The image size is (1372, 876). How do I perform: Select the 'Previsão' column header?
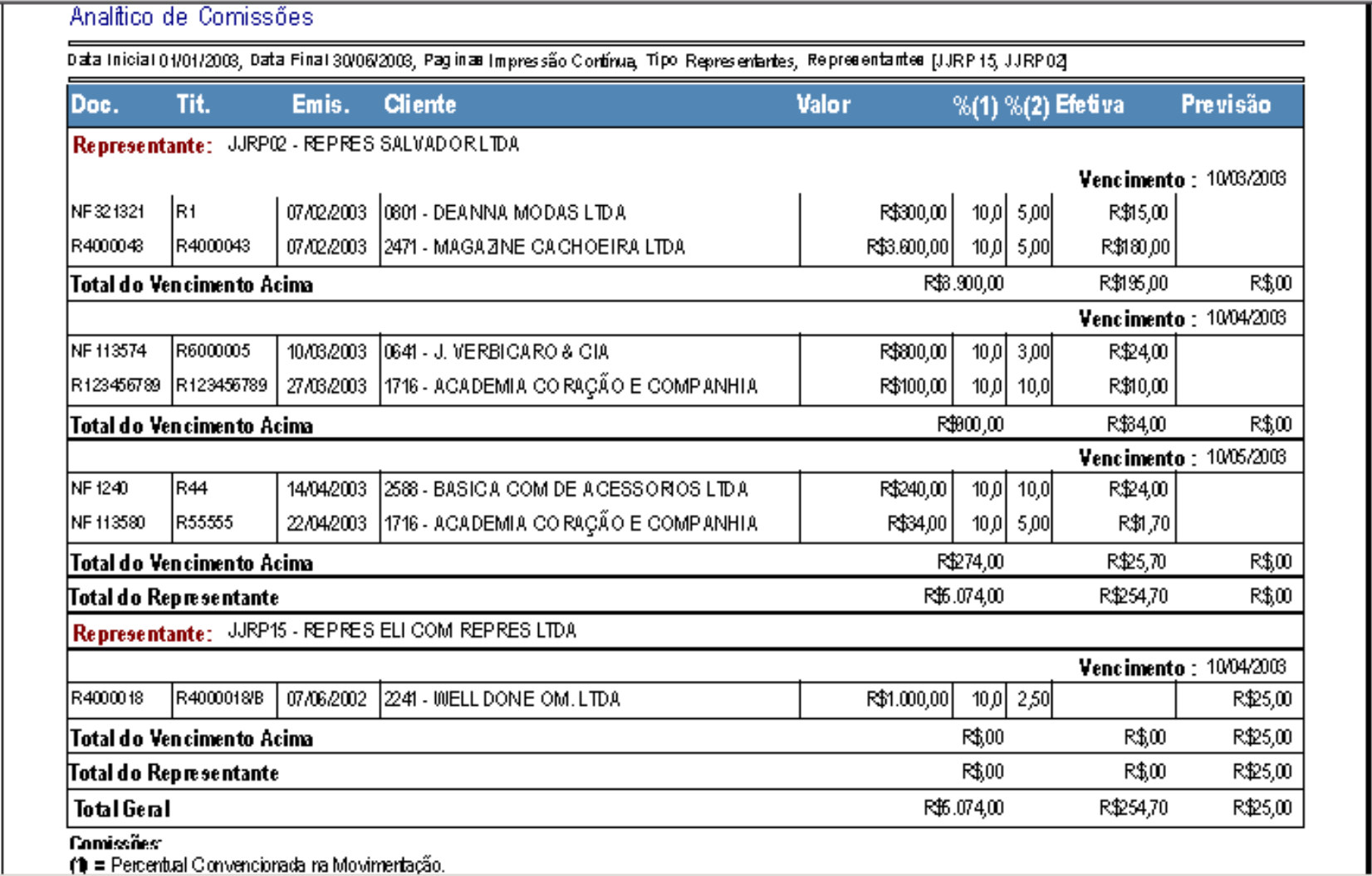pos(1226,105)
